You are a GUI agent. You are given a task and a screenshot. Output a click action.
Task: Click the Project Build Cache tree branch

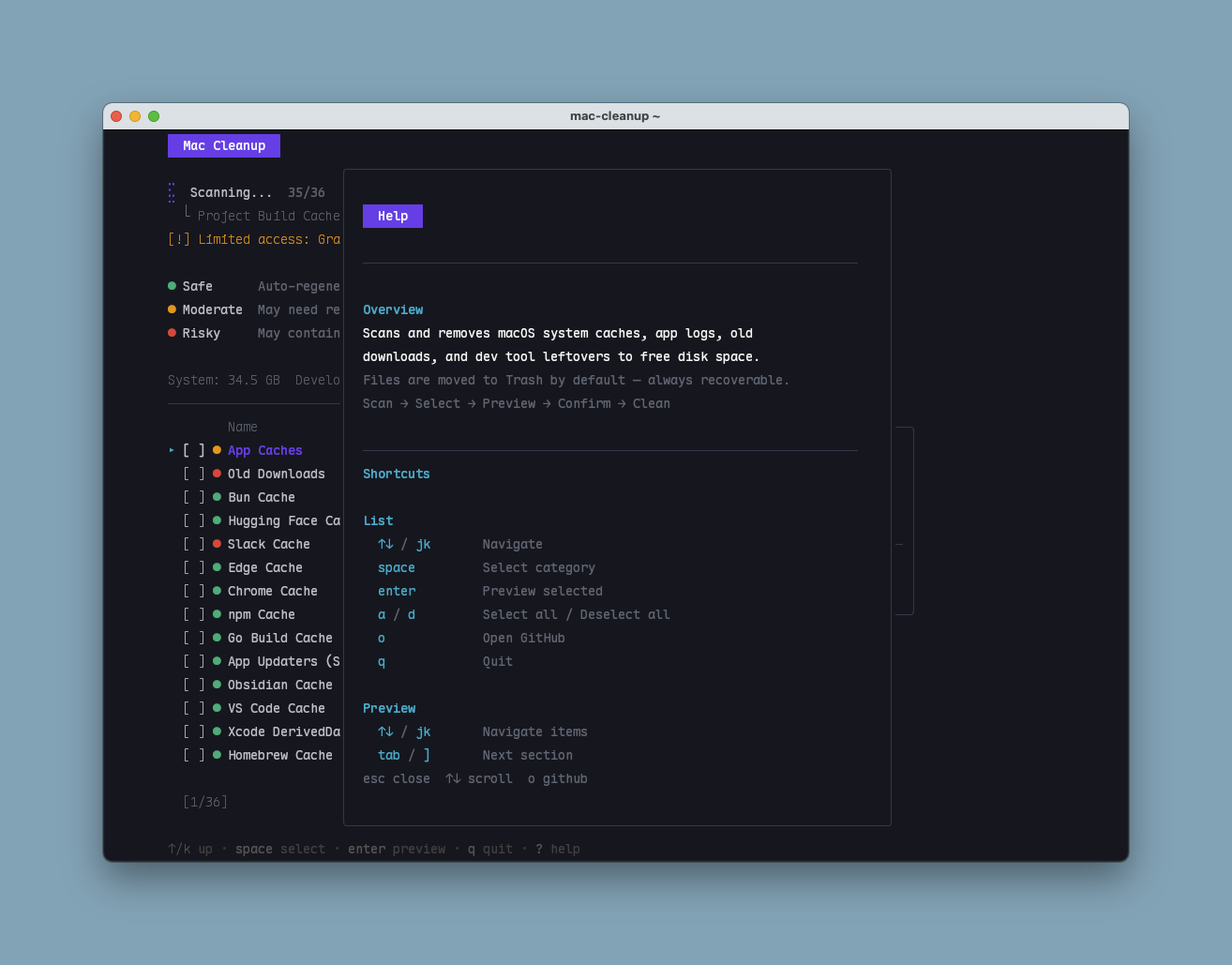(263, 216)
